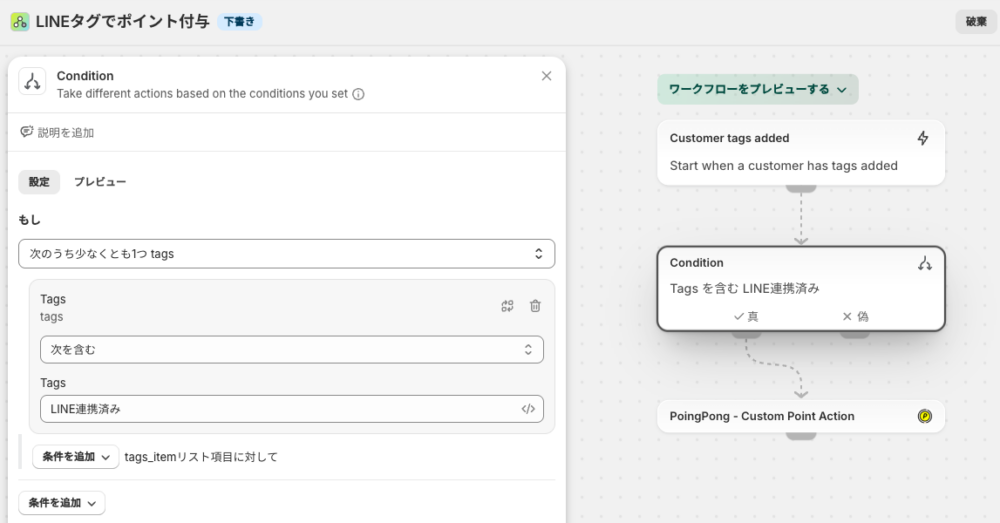This screenshot has width=1000, height=523.
Task: Close the Condition settings panel
Action: (x=546, y=76)
